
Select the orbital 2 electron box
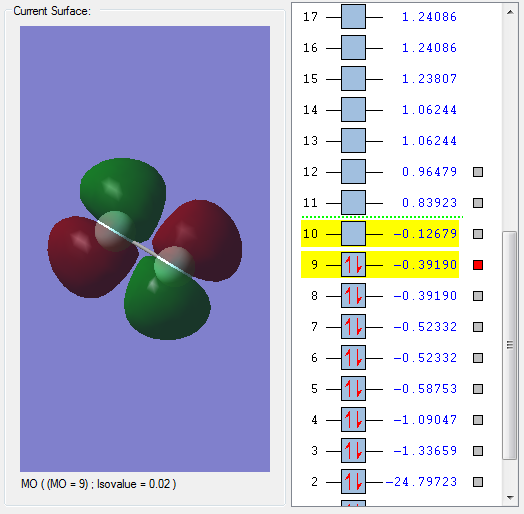click(x=353, y=482)
